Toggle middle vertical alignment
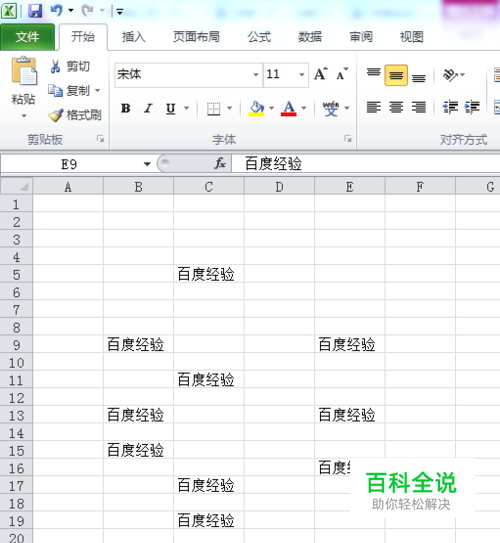The width and height of the screenshot is (500, 543). (396, 75)
